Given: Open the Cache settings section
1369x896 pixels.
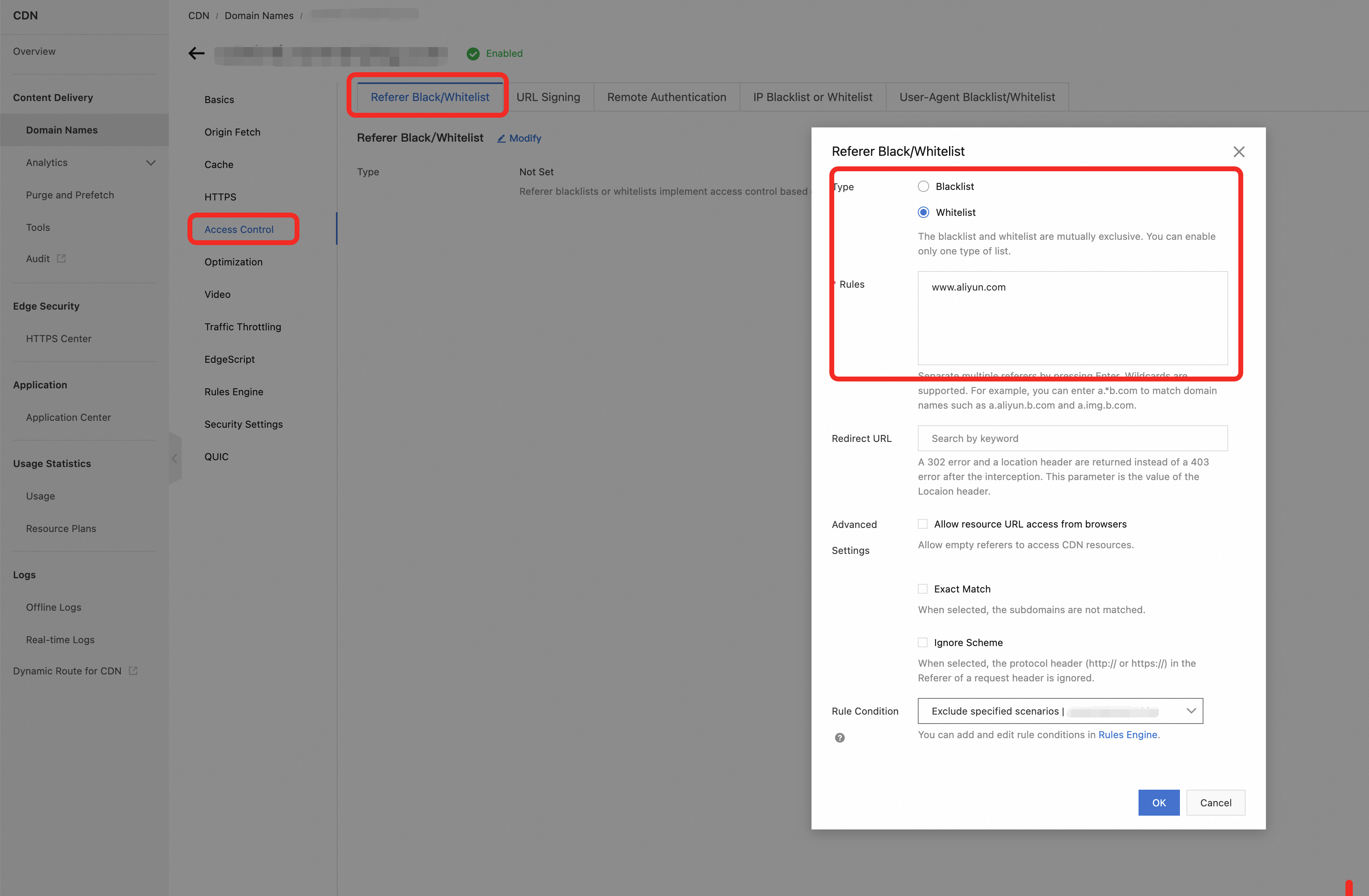Looking at the screenshot, I should [219, 164].
